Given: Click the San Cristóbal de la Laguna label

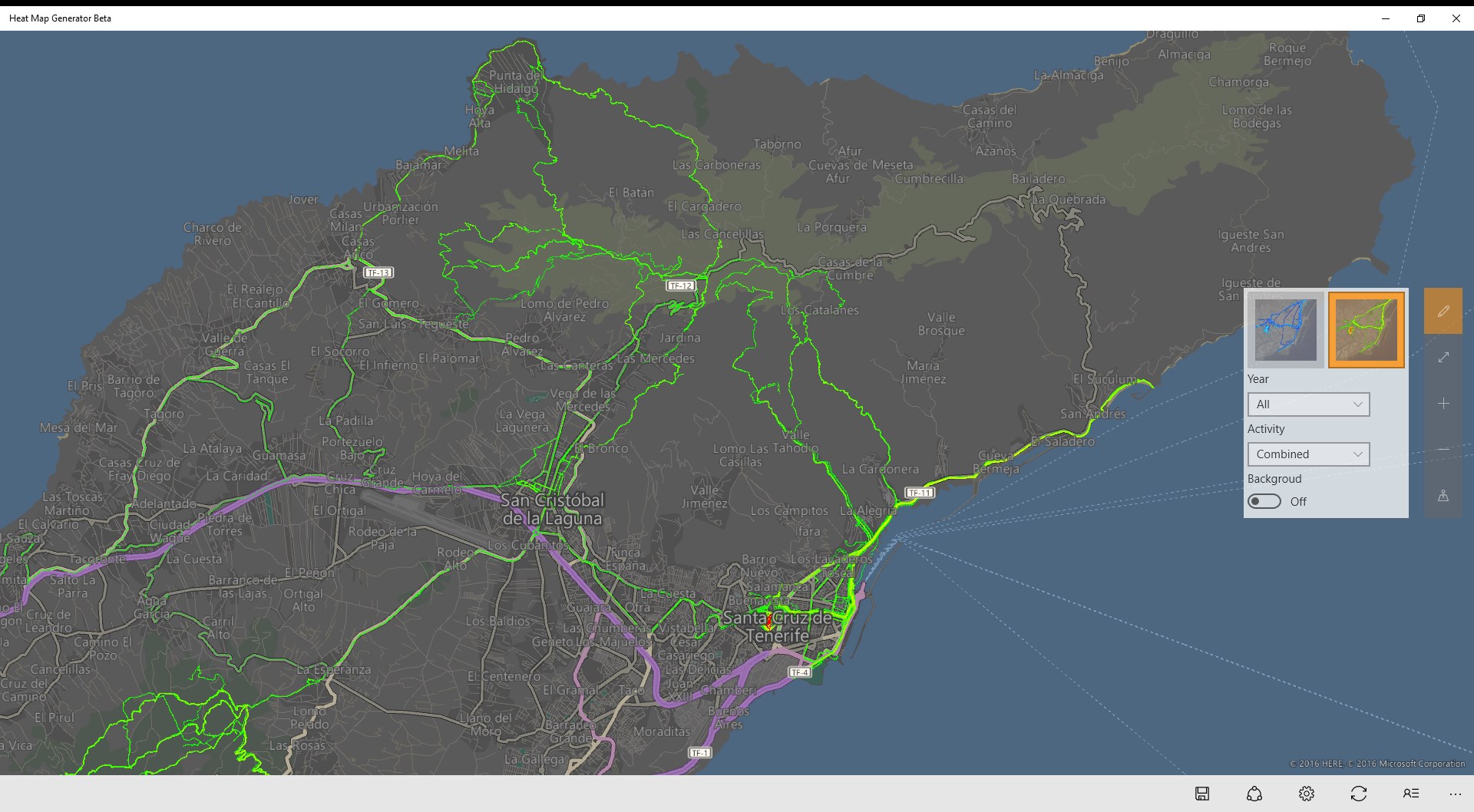Looking at the screenshot, I should [x=553, y=510].
